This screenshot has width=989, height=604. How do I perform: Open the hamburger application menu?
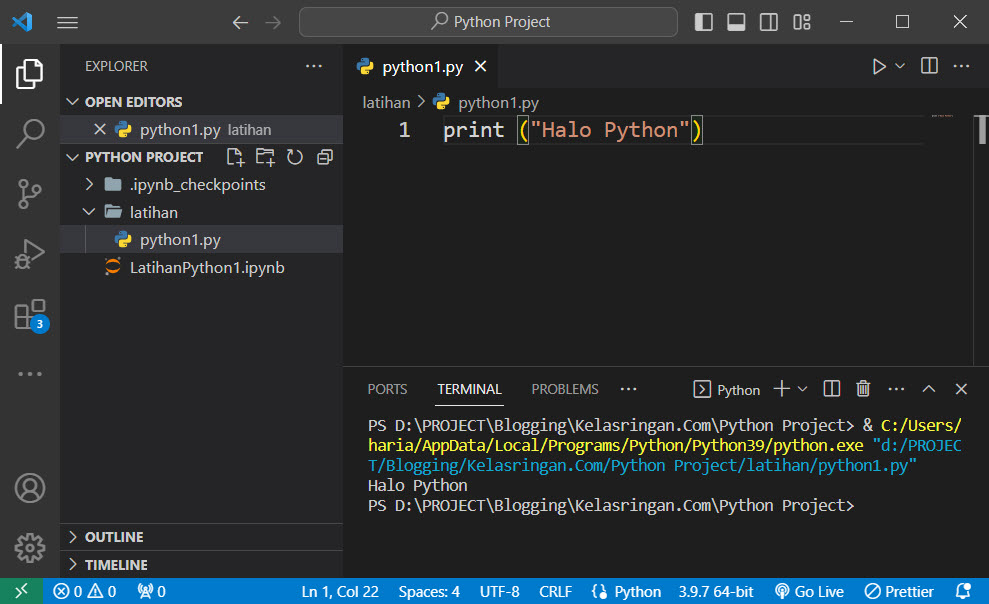(67, 23)
